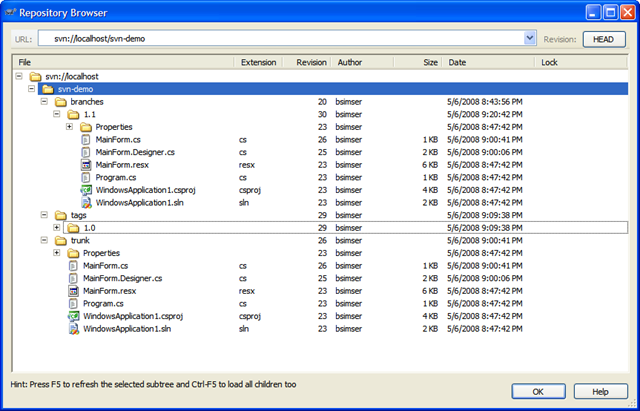Click the WindowsApplication1.csproj icon under trunk

pos(73,316)
